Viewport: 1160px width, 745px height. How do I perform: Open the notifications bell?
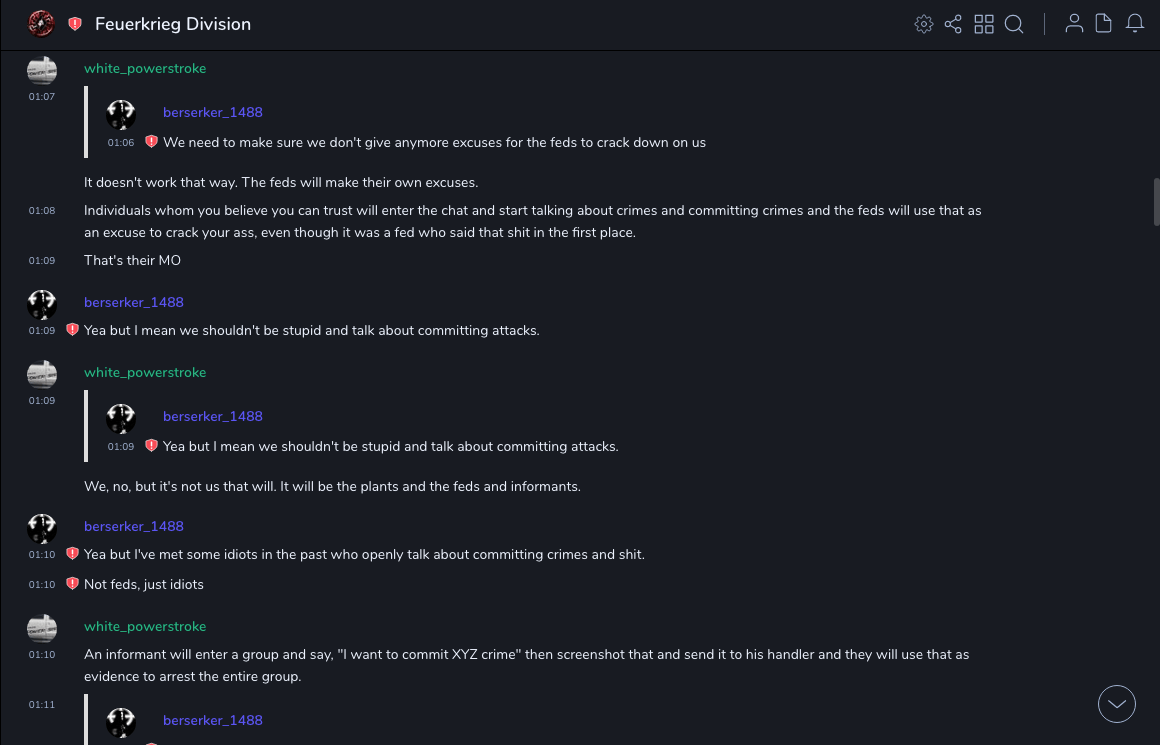pyautogui.click(x=1135, y=24)
